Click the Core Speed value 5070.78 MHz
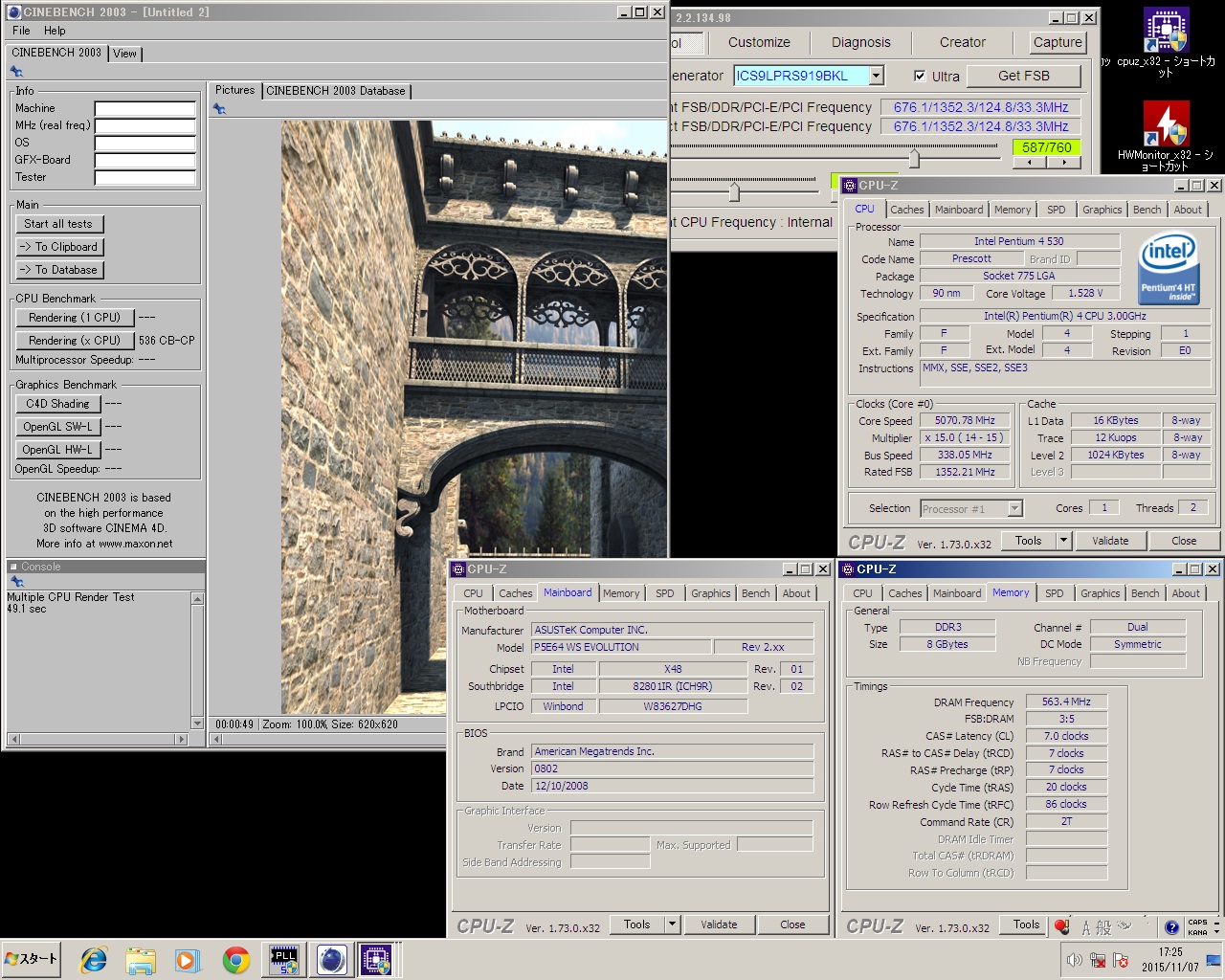The image size is (1225, 980). pyautogui.click(x=965, y=420)
